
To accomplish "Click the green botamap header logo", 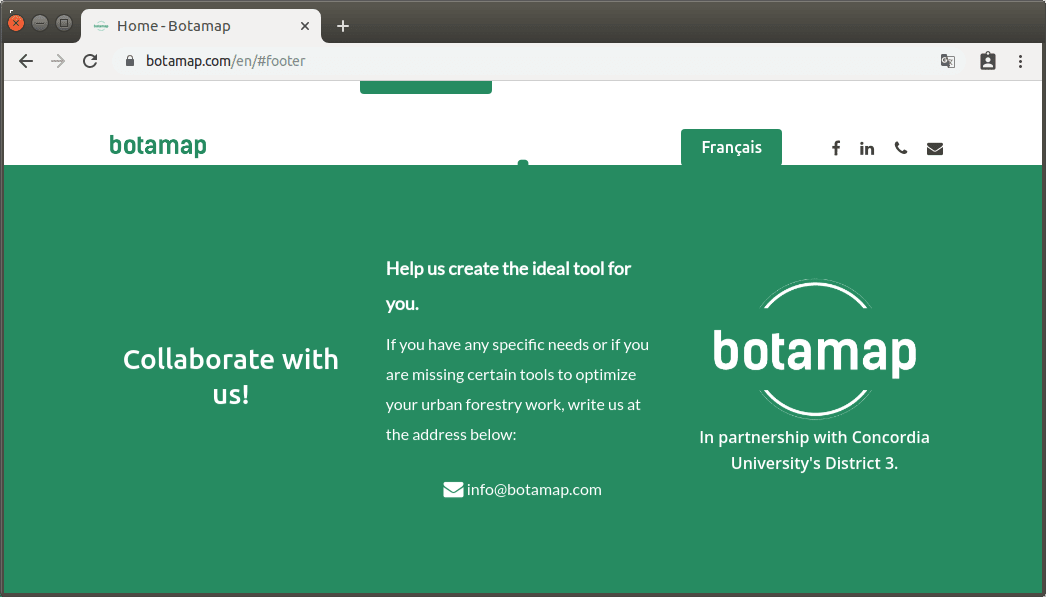I will point(158,145).
